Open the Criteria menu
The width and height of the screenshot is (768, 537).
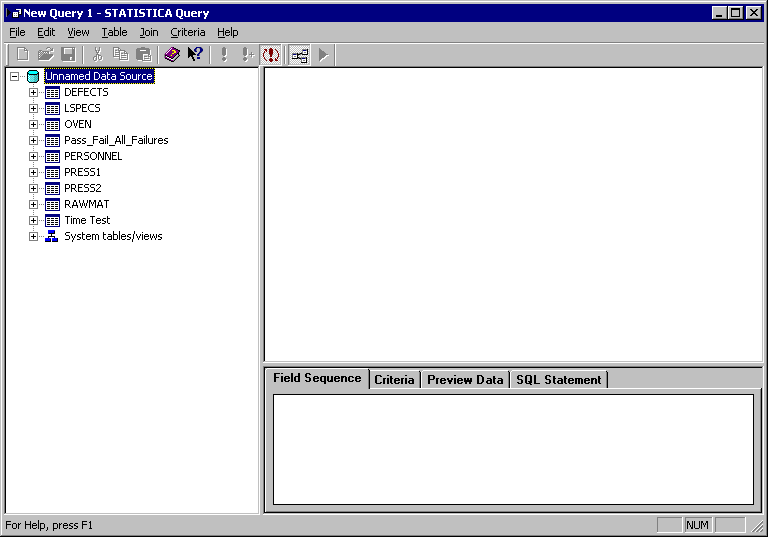tap(188, 32)
